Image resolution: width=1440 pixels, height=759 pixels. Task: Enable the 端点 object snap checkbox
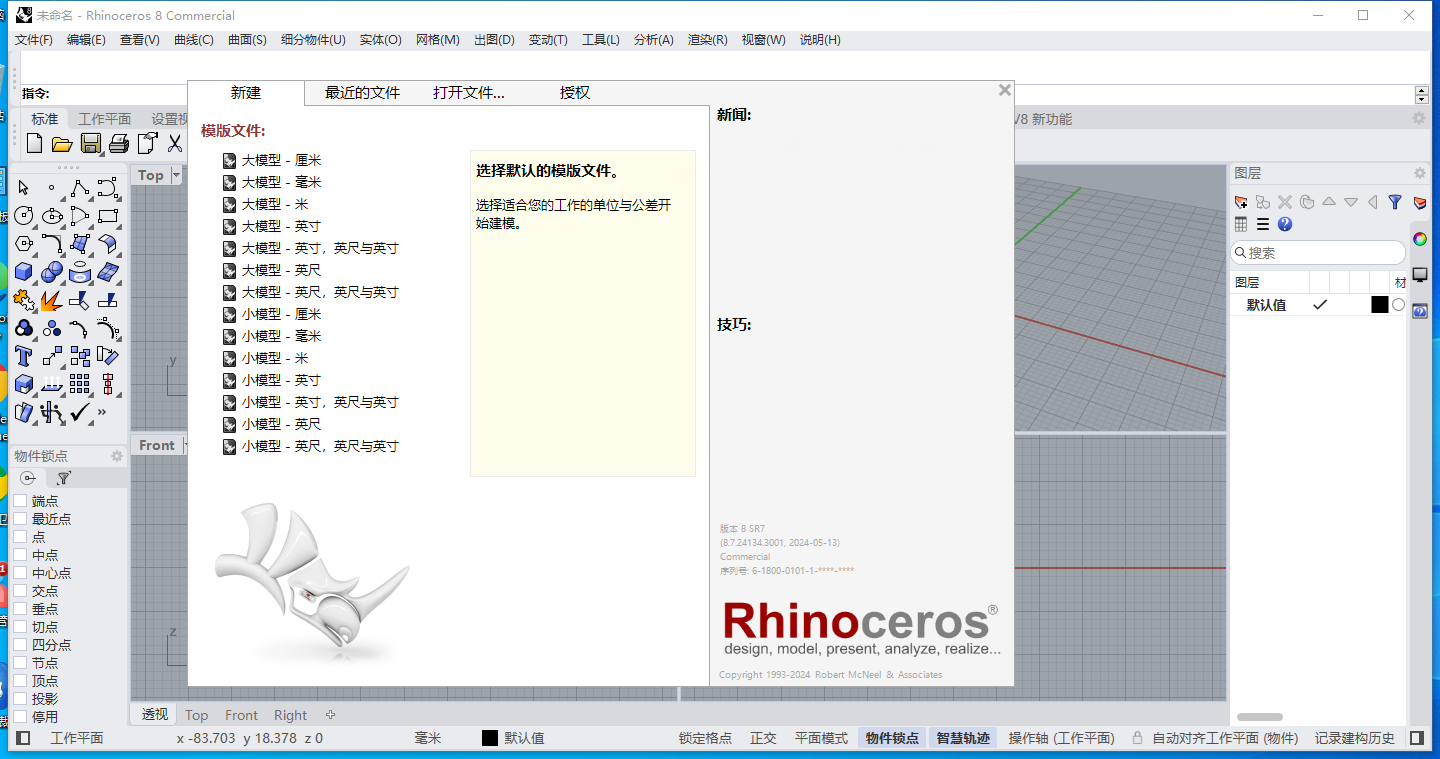[20, 501]
